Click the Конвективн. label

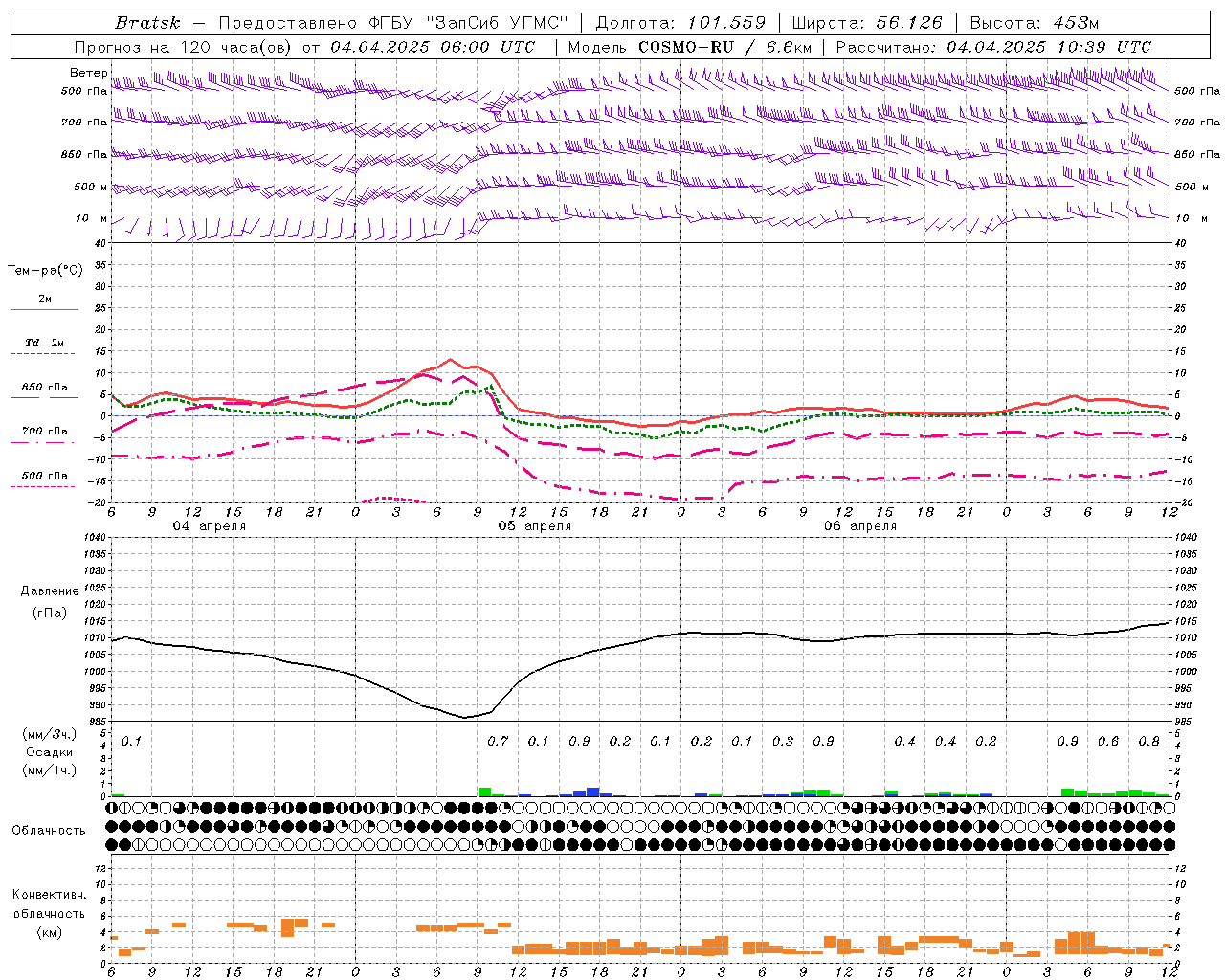(49, 895)
